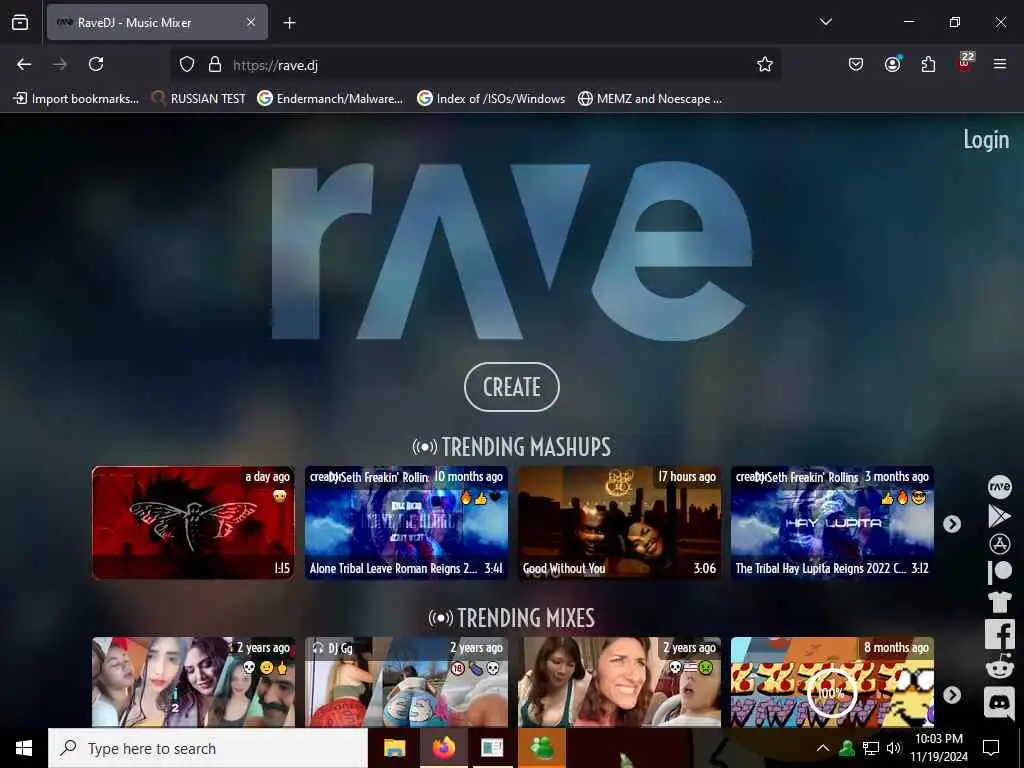The width and height of the screenshot is (1024, 768).
Task: Open the Firefox View icon
Action: coord(20,22)
